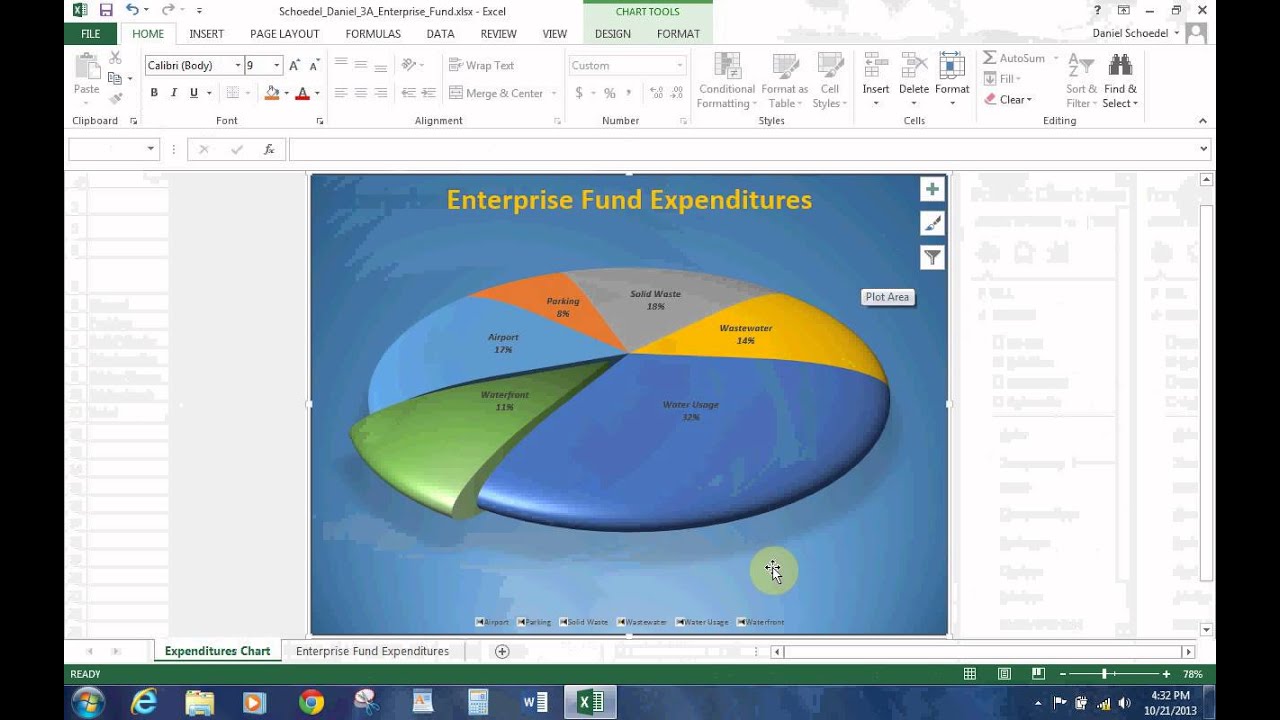Collapse the ribbon with the chevron
This screenshot has height=720, width=1280.
tap(1203, 121)
